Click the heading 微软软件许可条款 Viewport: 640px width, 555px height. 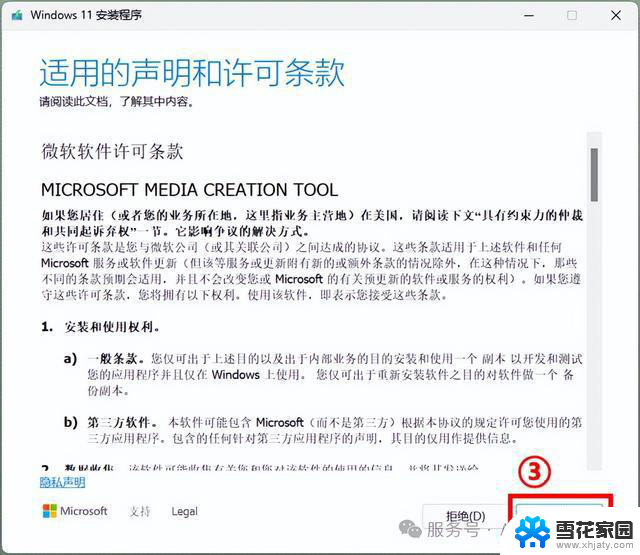coord(112,151)
